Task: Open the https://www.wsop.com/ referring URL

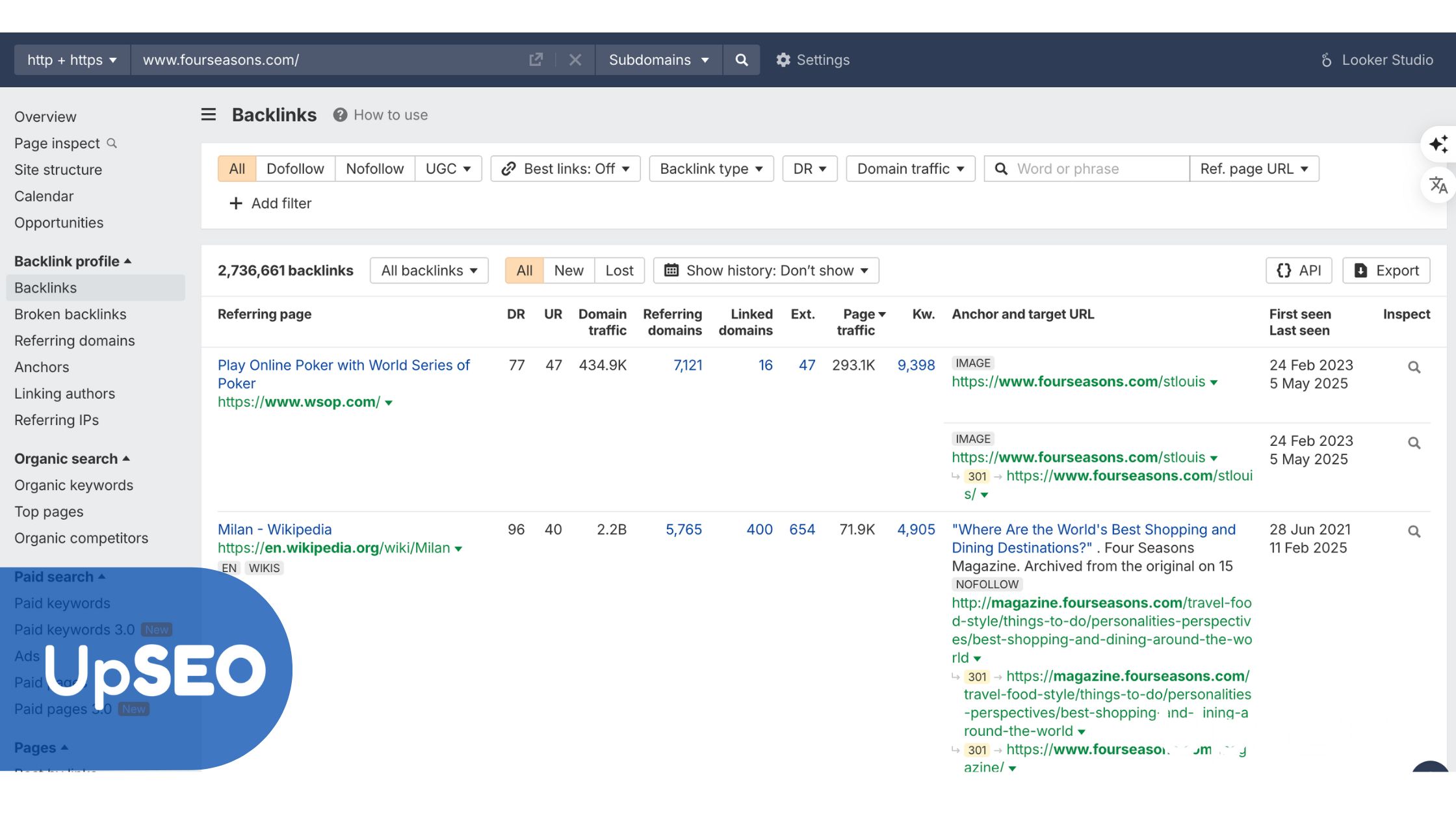Action: (x=299, y=402)
